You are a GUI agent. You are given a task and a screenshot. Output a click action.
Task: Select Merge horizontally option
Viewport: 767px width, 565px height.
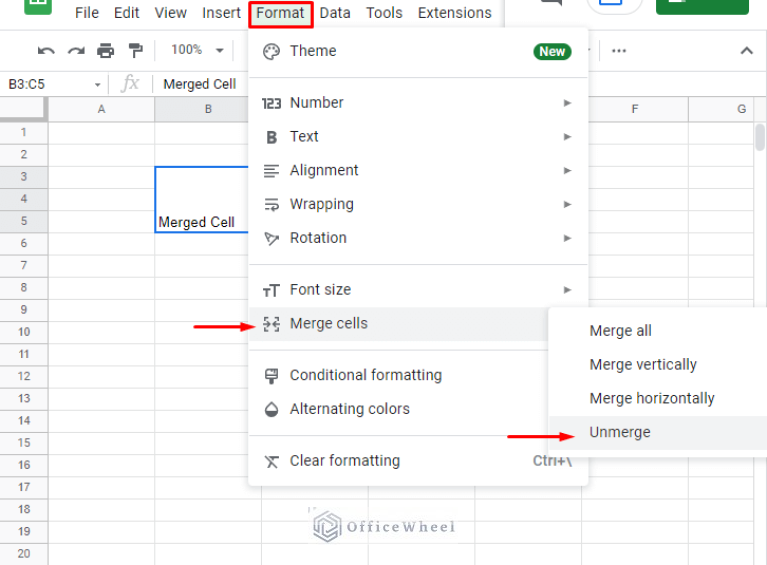pos(652,398)
